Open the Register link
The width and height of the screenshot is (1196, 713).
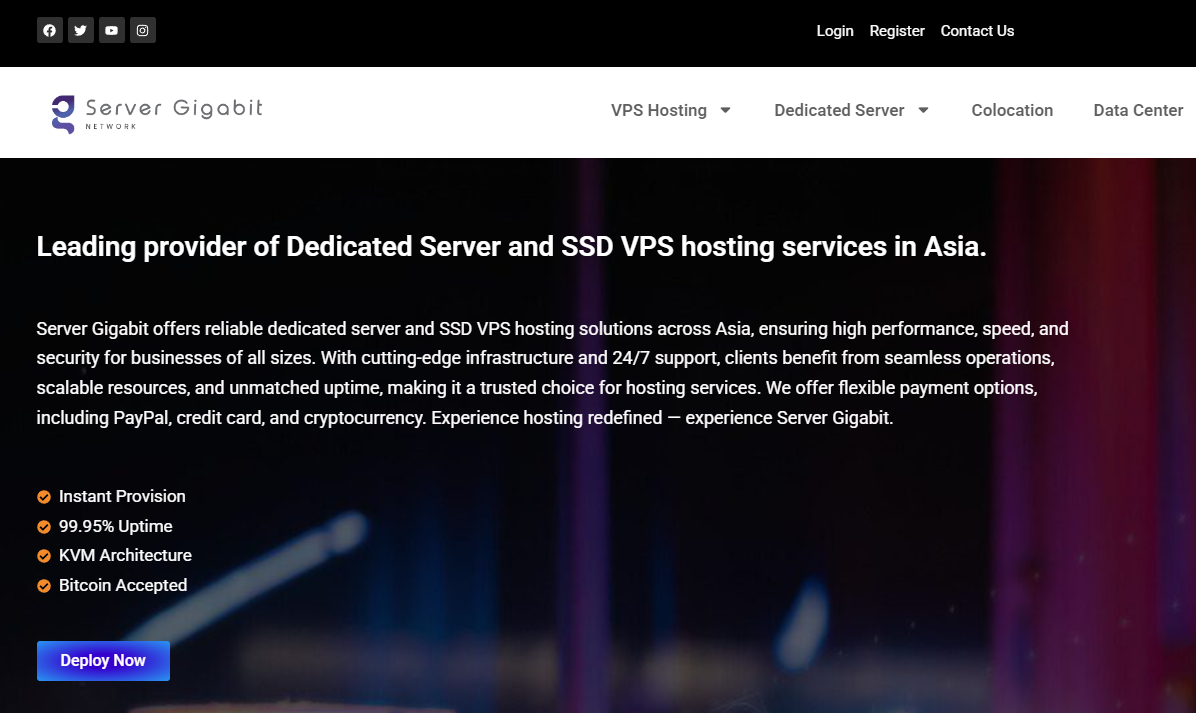point(897,31)
